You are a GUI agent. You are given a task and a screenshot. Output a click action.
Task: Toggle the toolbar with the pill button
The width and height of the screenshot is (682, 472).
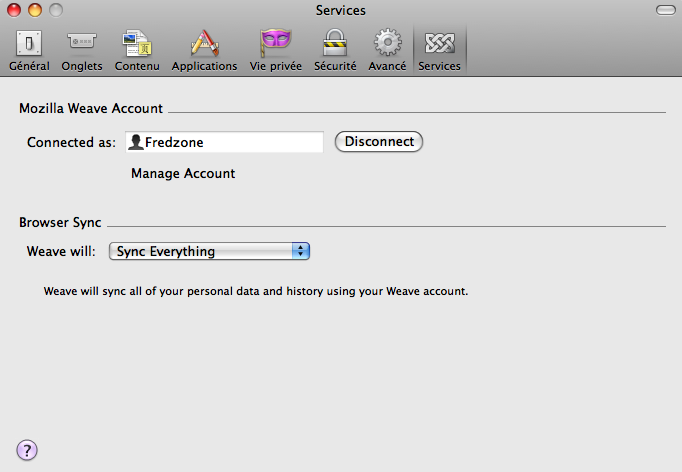pos(665,10)
